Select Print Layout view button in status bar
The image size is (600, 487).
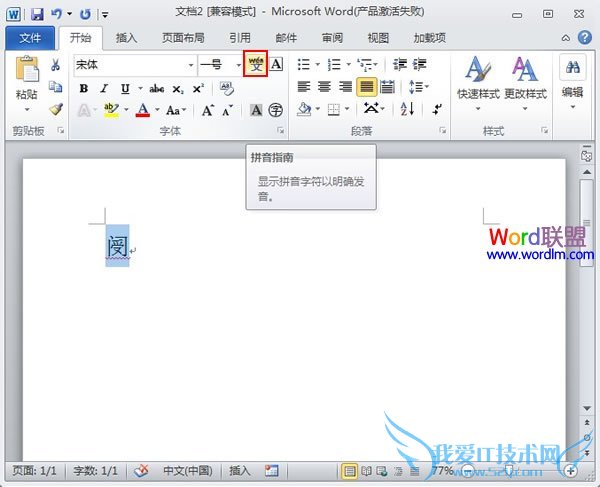pos(349,471)
